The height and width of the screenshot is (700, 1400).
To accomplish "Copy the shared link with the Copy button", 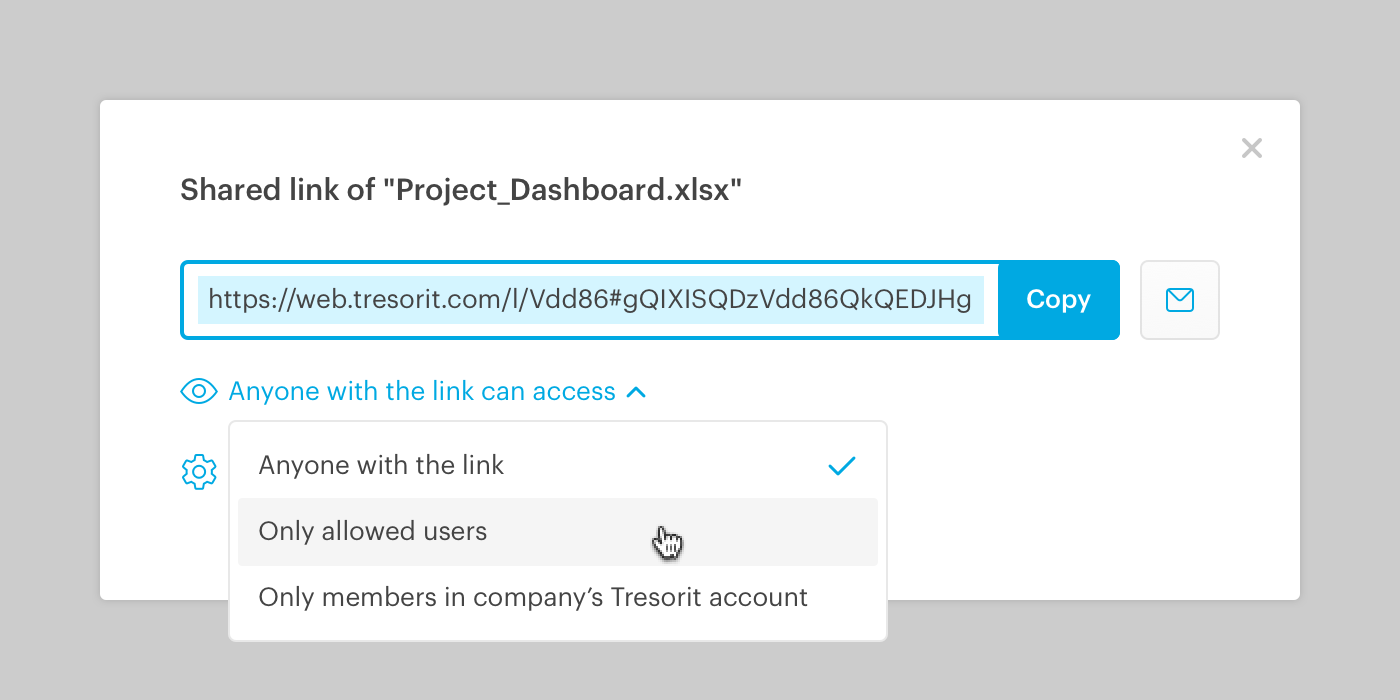I will pyautogui.click(x=1058, y=300).
